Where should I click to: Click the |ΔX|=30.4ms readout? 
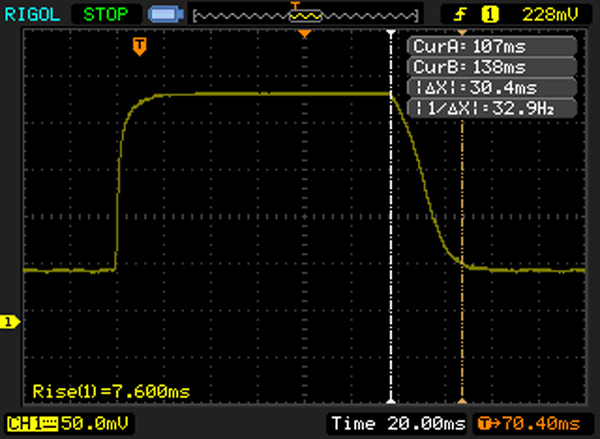pyautogui.click(x=492, y=88)
